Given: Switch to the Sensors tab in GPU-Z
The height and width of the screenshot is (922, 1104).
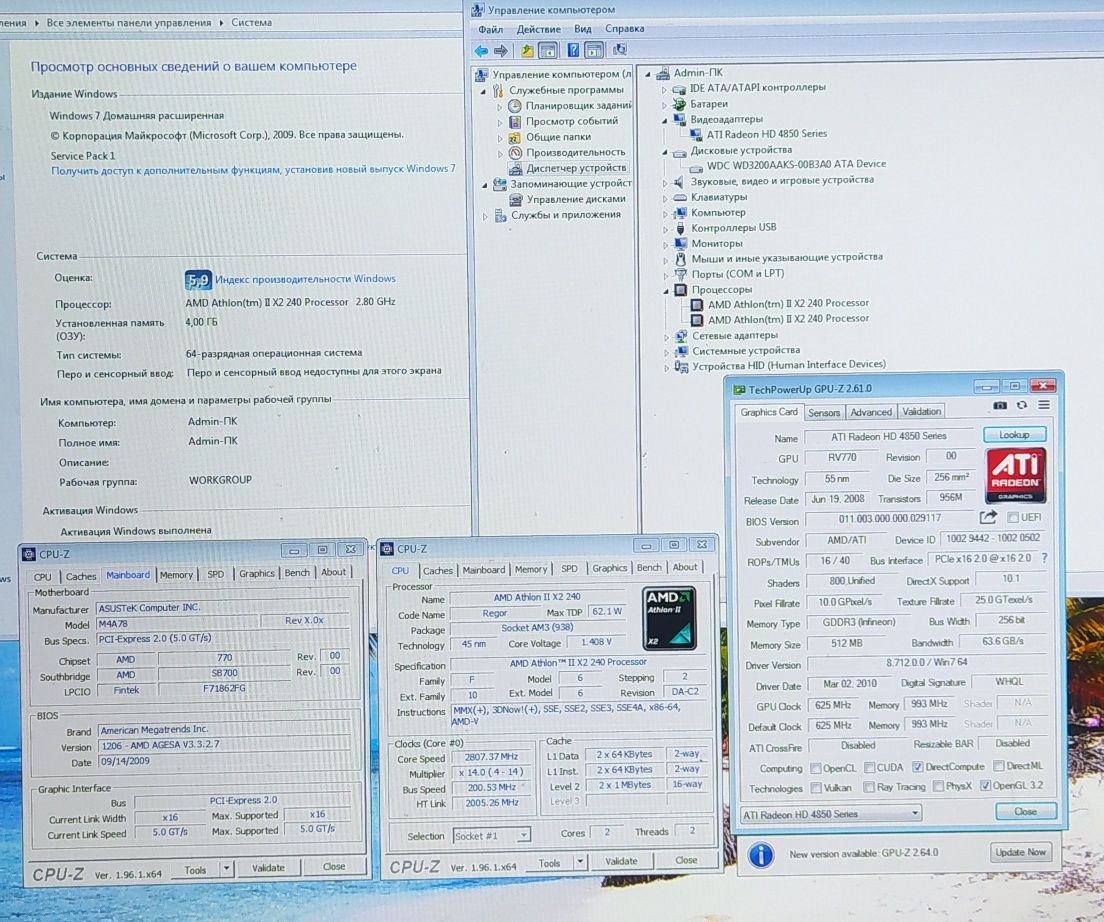Looking at the screenshot, I should (823, 412).
